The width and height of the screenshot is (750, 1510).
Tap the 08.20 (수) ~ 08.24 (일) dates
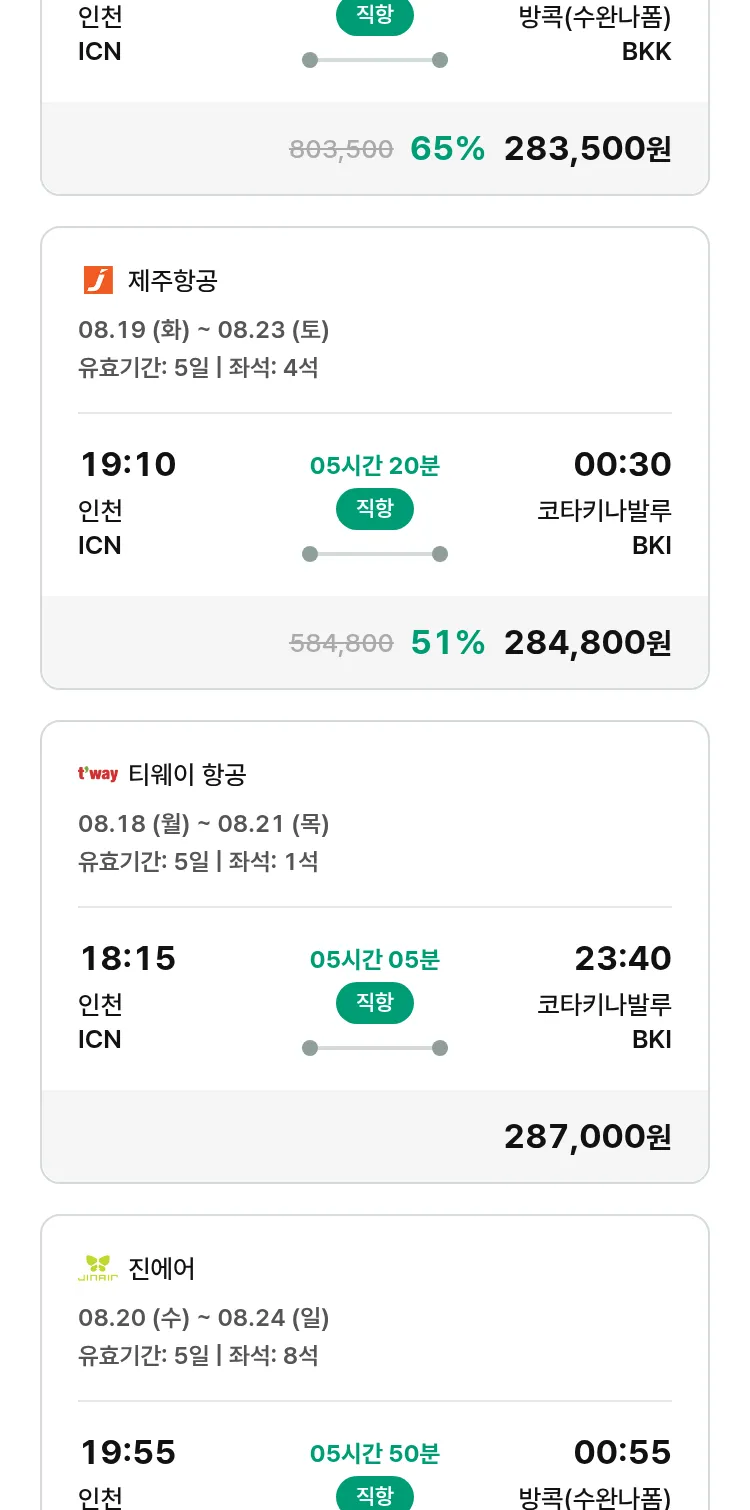204,1318
